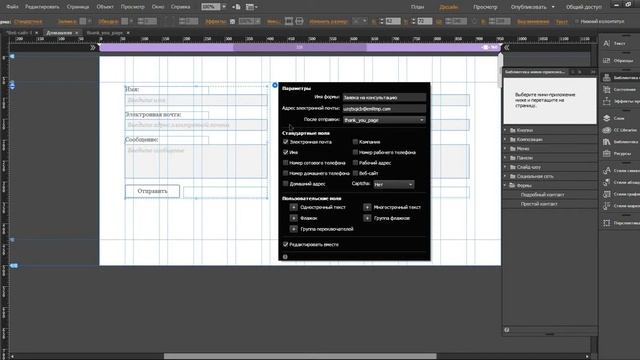Enable the Домашний адрес checkbox
The width and height of the screenshot is (640, 360).
click(x=285, y=184)
